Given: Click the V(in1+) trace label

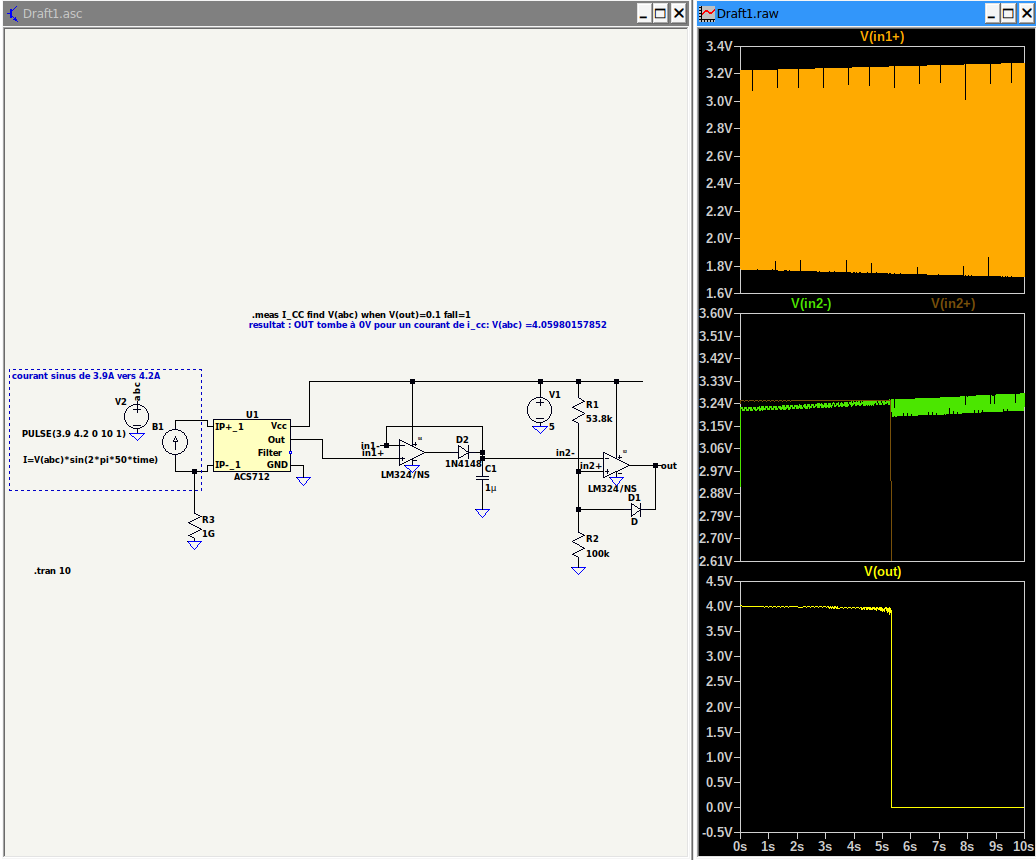Looking at the screenshot, I should tap(882, 37).
